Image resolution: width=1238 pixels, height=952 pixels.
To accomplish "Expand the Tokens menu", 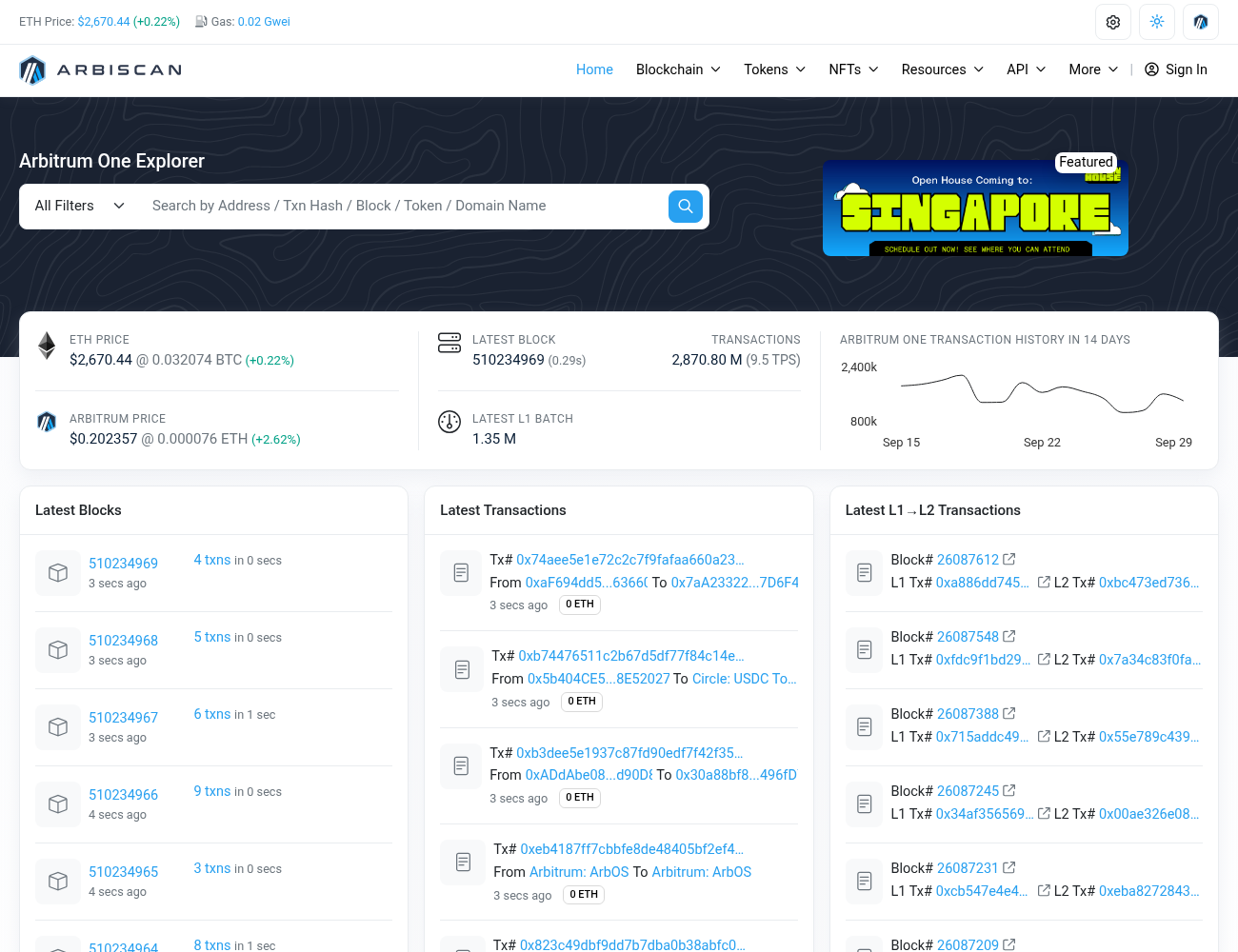I will coord(775,69).
